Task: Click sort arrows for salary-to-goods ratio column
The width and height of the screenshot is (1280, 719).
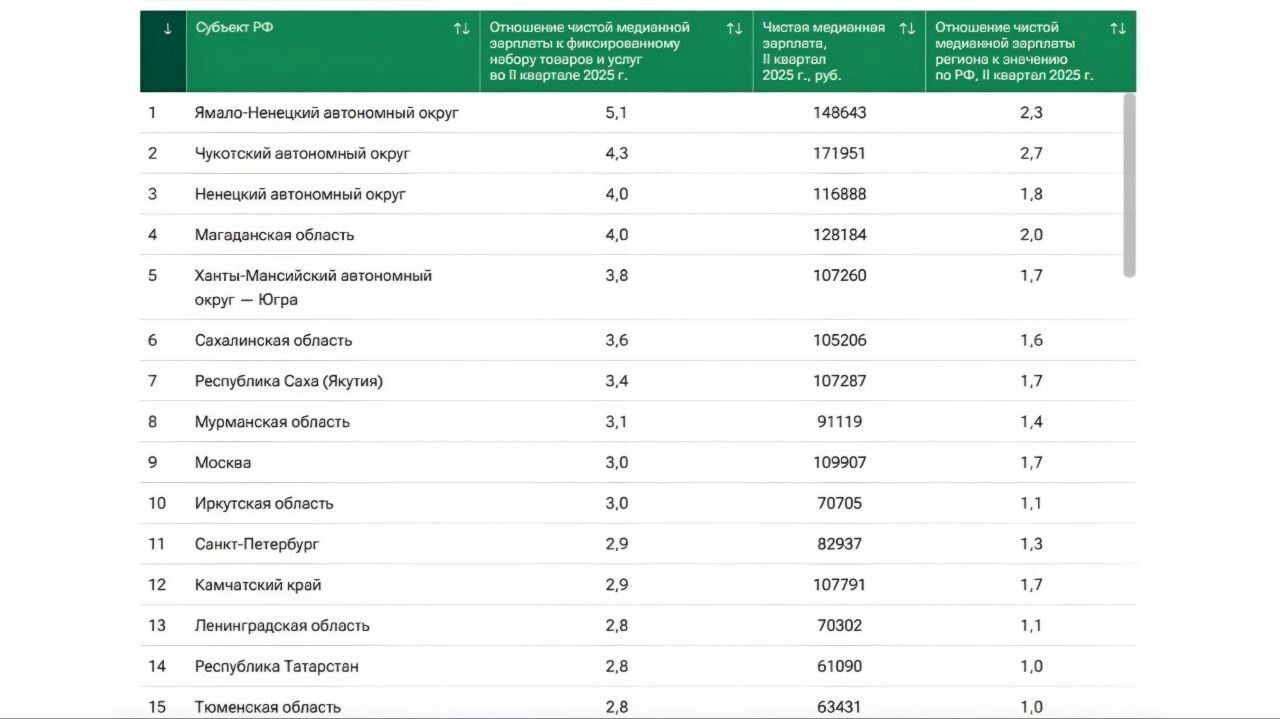Action: 734,28
